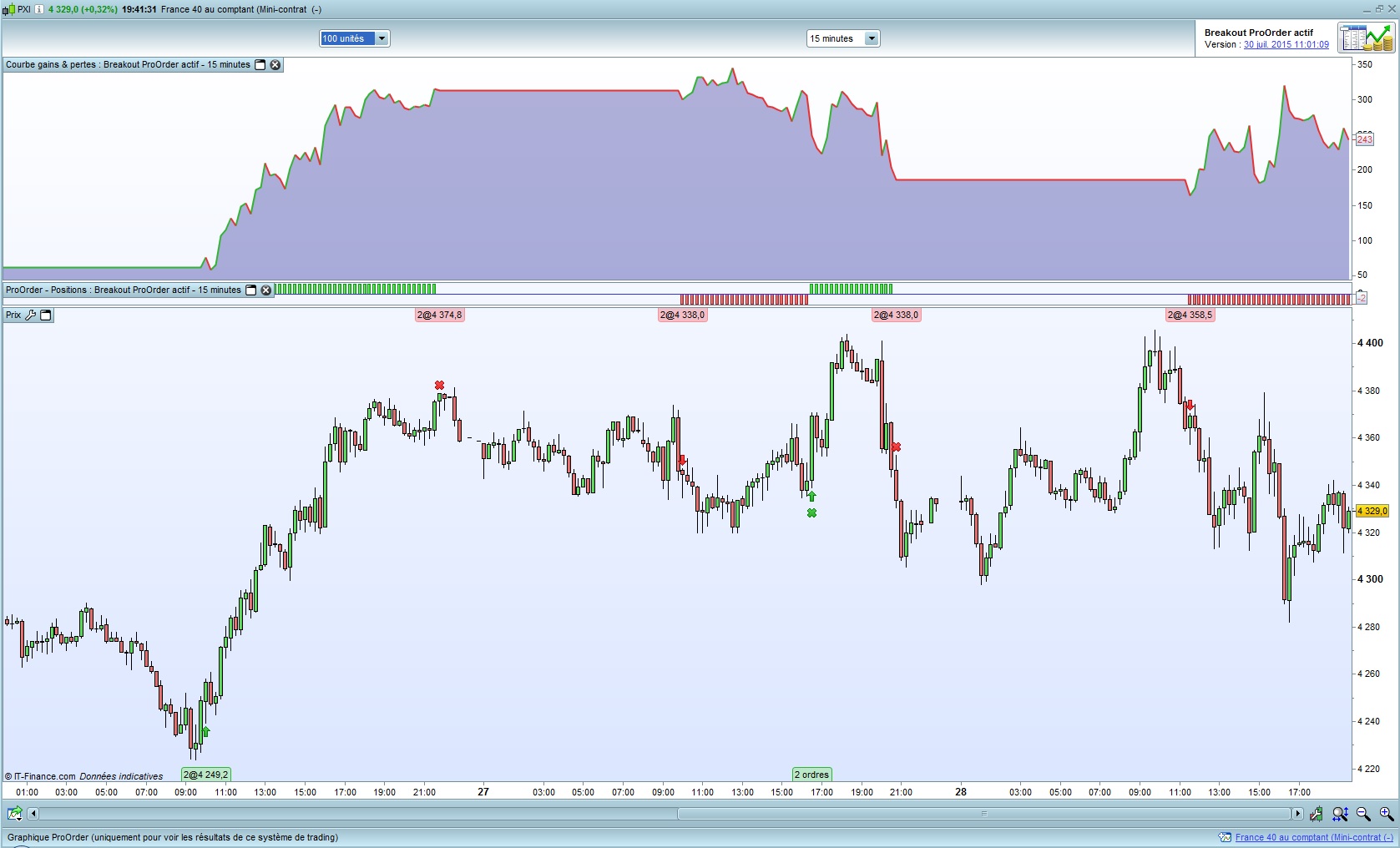This screenshot has width=1400, height=848.
Task: Click the horizontal scrollbar thumb
Action: coord(984,813)
